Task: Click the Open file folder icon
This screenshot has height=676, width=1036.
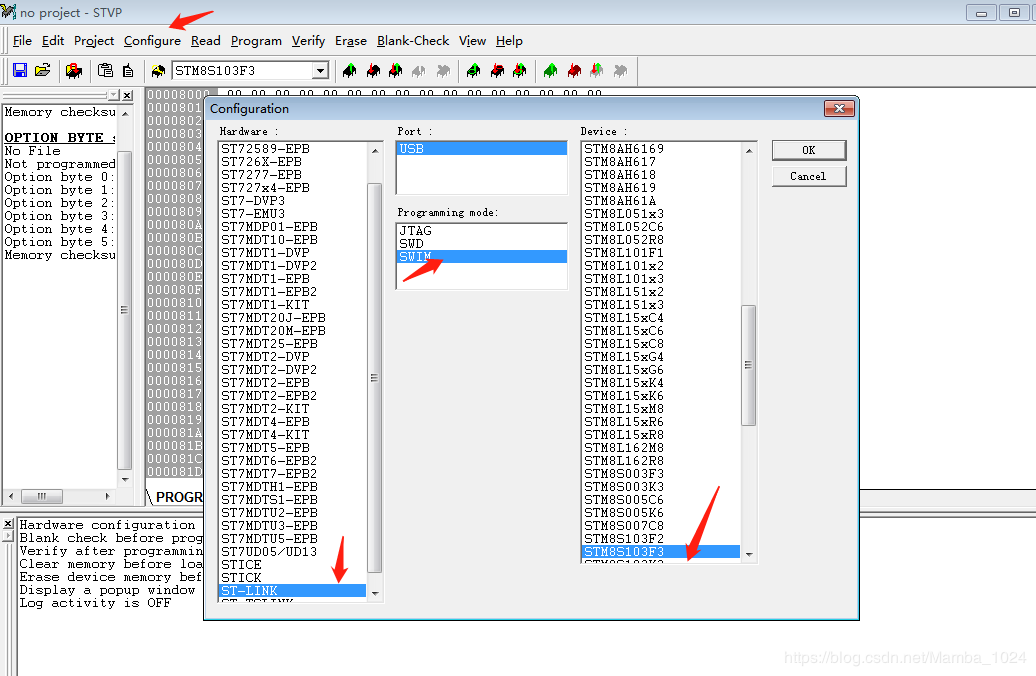Action: click(43, 70)
